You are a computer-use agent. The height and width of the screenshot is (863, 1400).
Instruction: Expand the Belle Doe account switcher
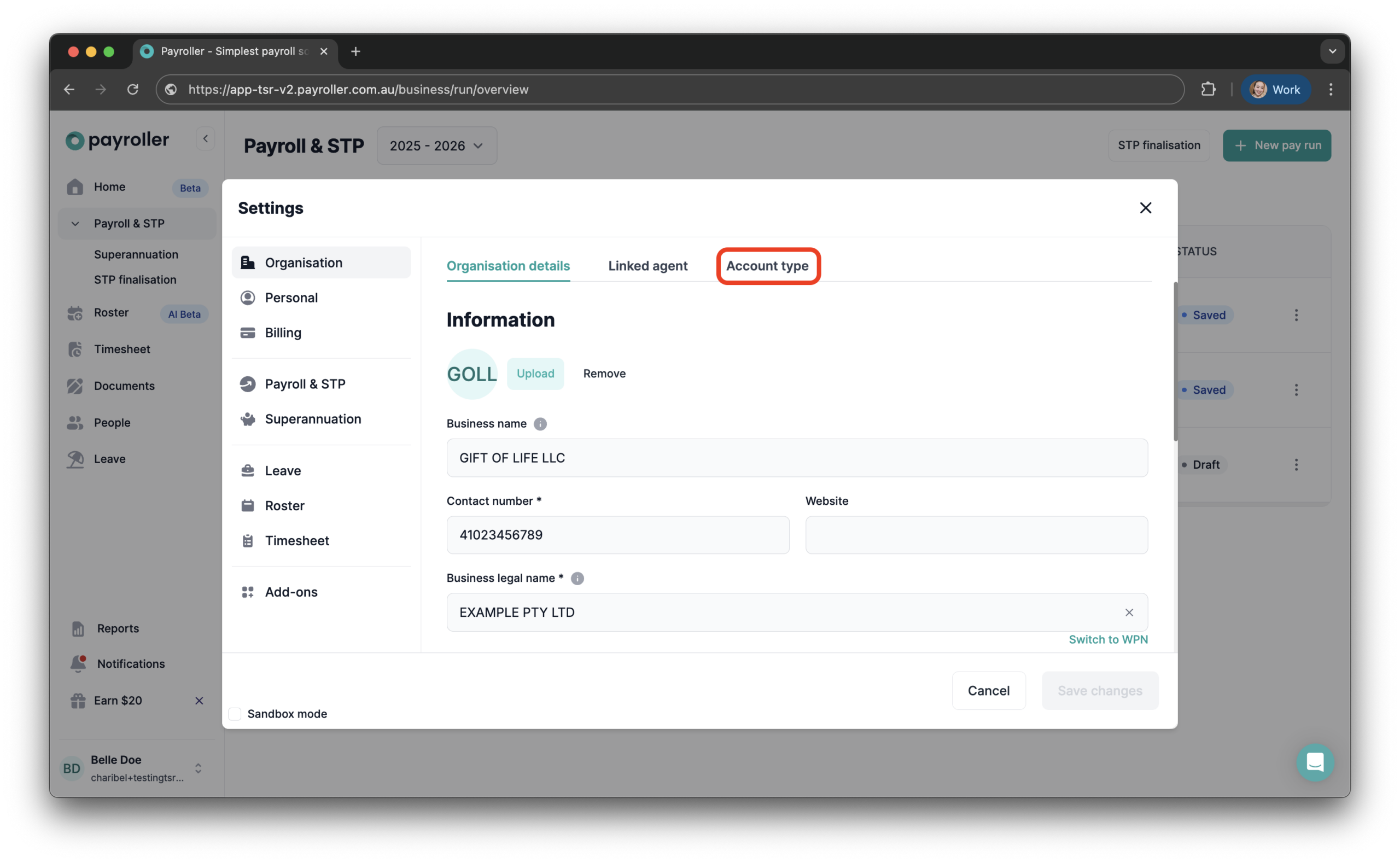198,768
